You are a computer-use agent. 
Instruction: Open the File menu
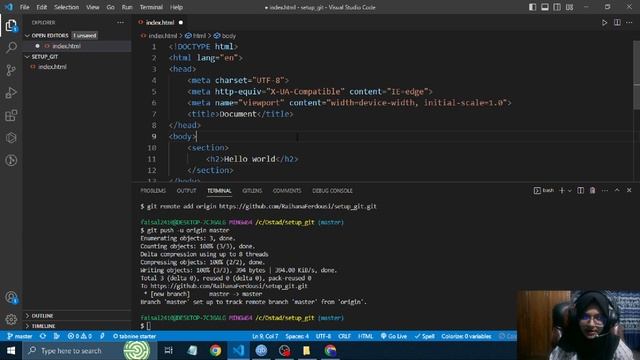pyautogui.click(x=24, y=7)
